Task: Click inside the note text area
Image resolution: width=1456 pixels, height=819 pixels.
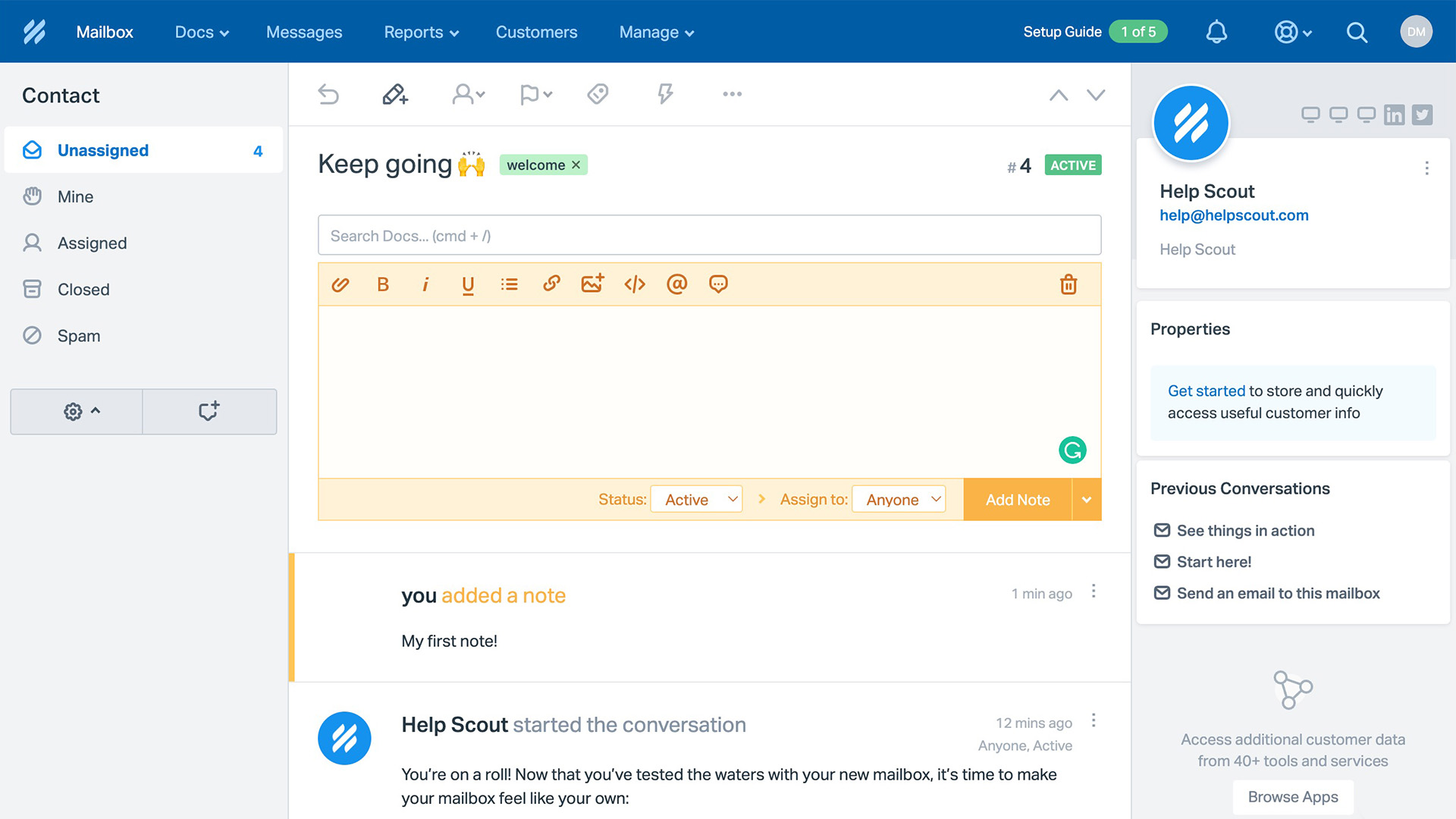Action: [709, 391]
